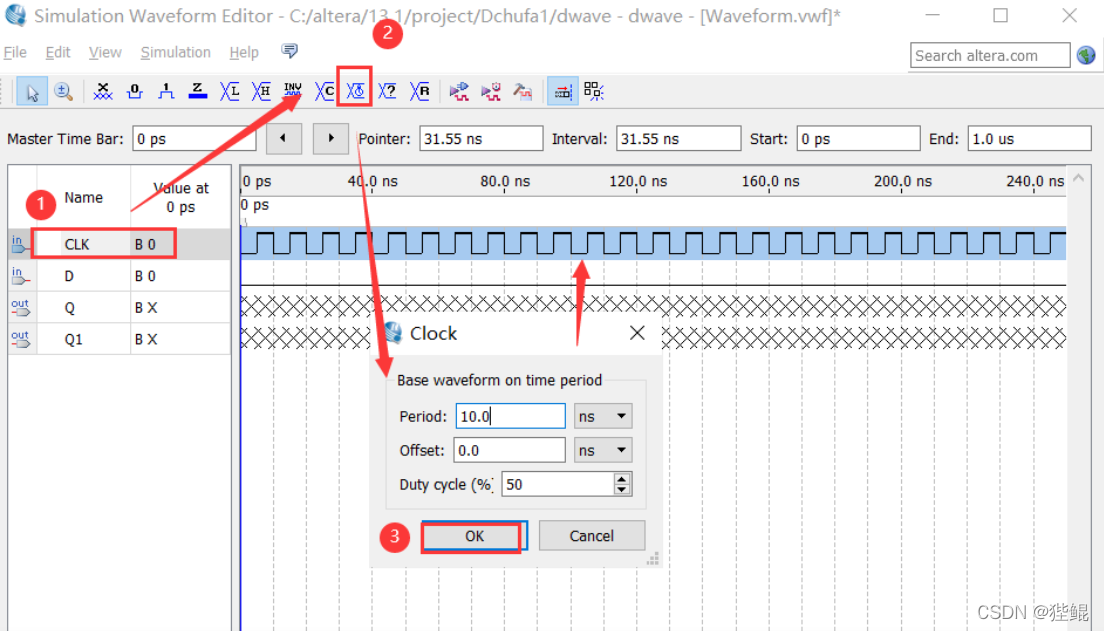The width and height of the screenshot is (1104, 631).
Task: Open the Offset unit dropdown
Action: (603, 450)
